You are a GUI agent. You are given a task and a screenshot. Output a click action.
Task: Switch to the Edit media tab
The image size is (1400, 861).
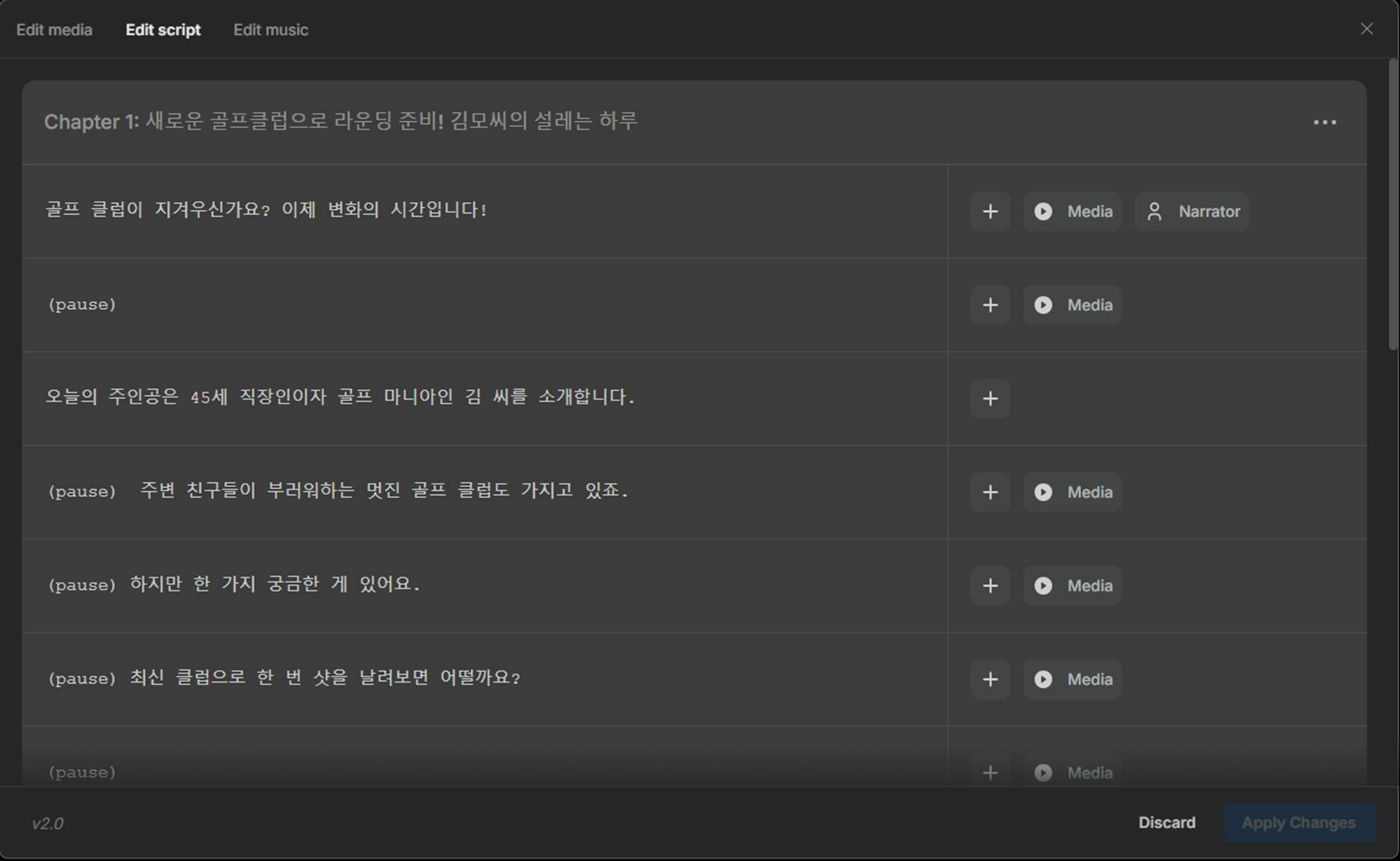click(x=53, y=30)
